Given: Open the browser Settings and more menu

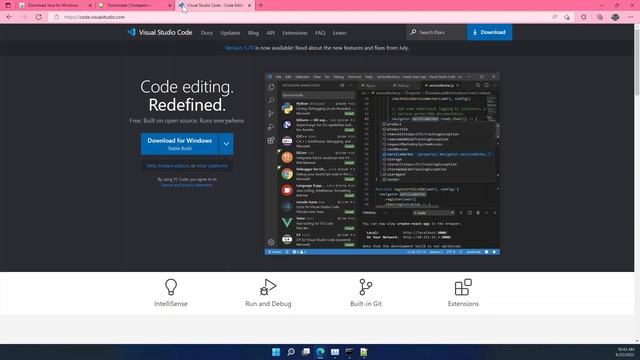Looking at the screenshot, I should click(x=631, y=17).
